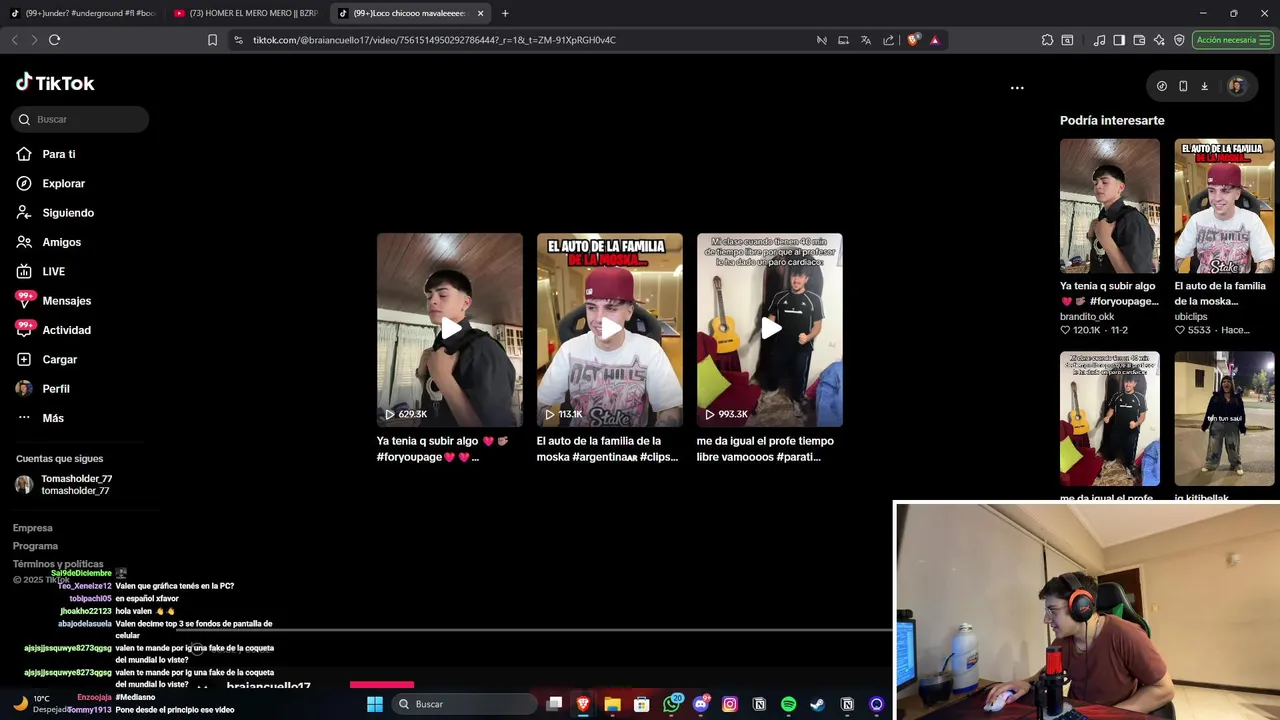1280x720 pixels.
Task: Open Steam from the taskbar
Action: (818, 704)
